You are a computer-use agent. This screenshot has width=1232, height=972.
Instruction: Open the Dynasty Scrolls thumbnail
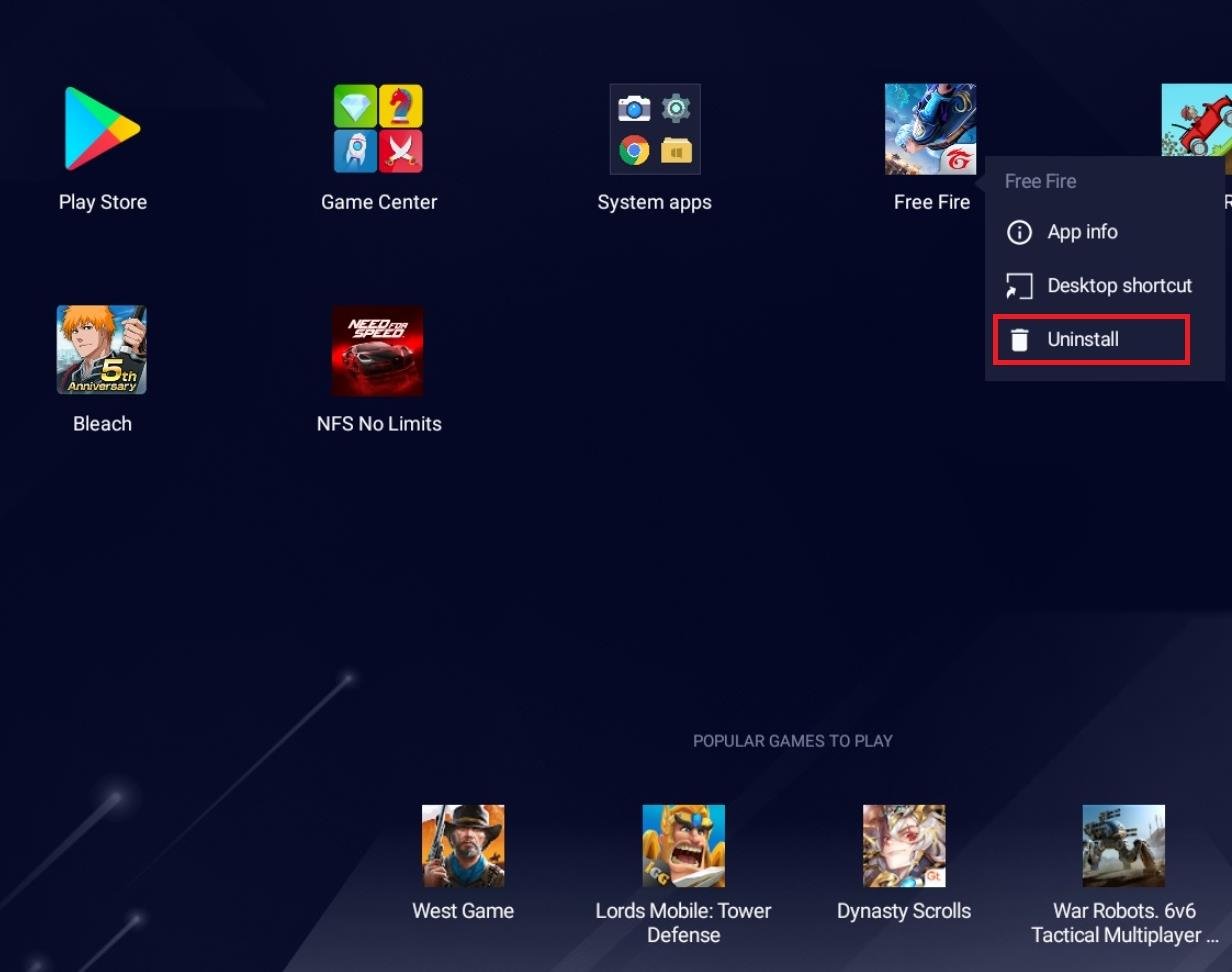point(903,845)
